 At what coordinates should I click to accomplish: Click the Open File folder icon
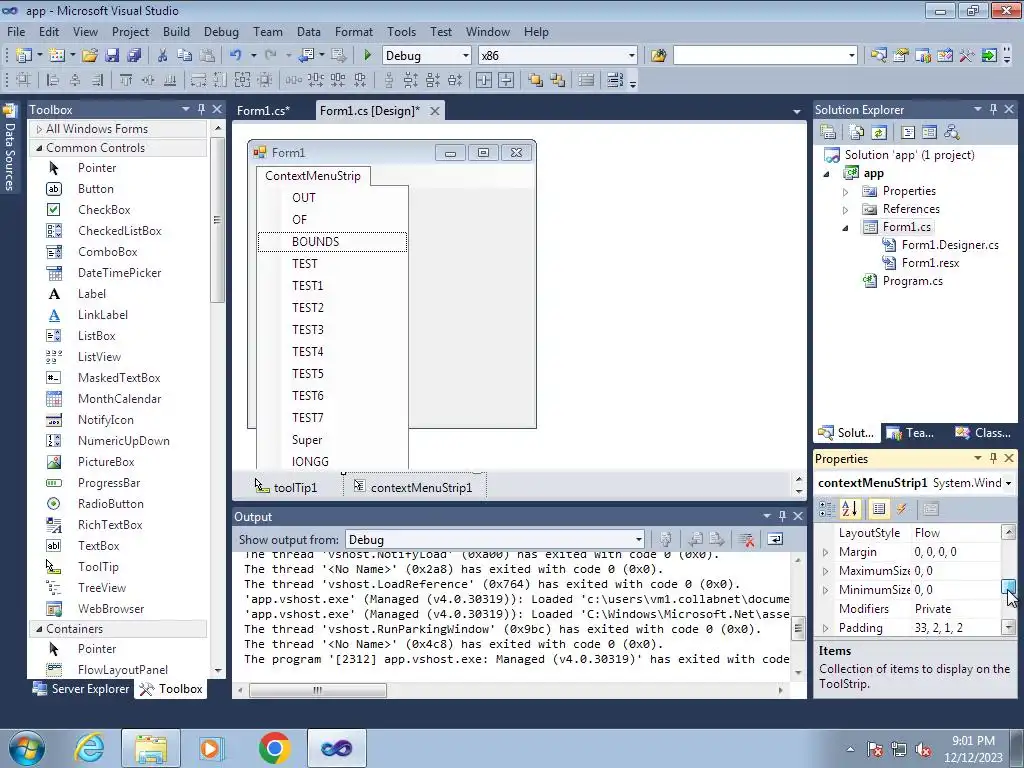(90, 56)
